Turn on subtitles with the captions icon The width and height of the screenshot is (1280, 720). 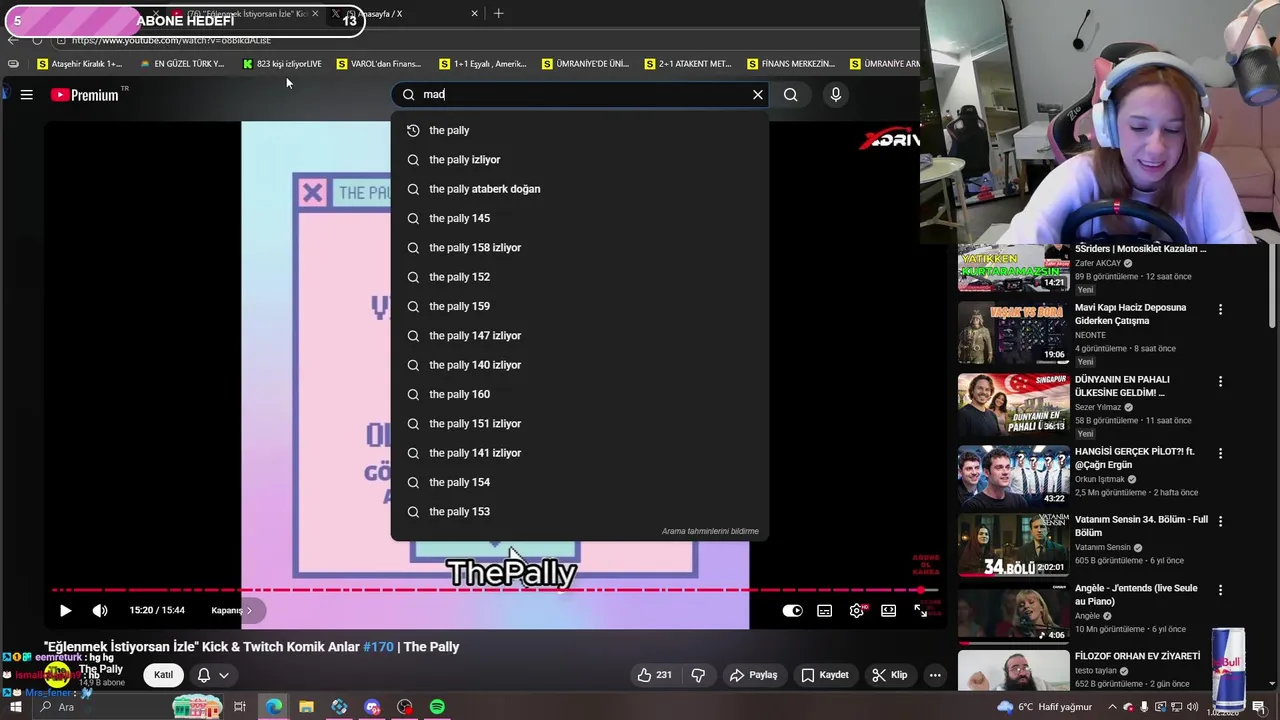point(824,610)
